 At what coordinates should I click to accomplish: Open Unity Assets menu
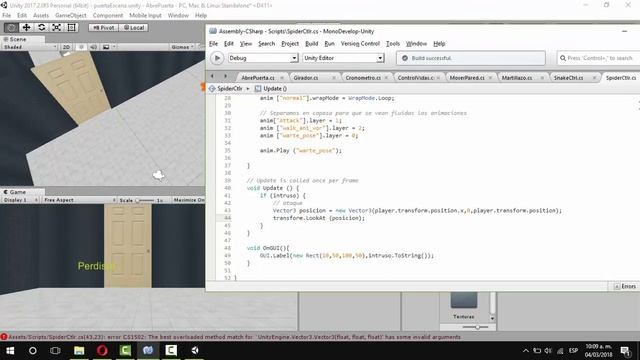41,16
